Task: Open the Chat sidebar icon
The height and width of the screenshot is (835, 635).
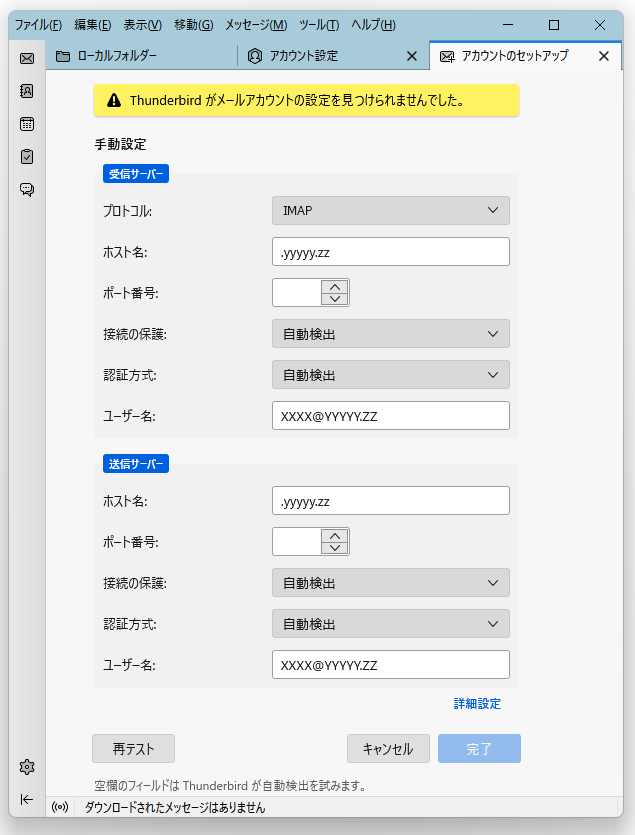Action: pyautogui.click(x=27, y=190)
